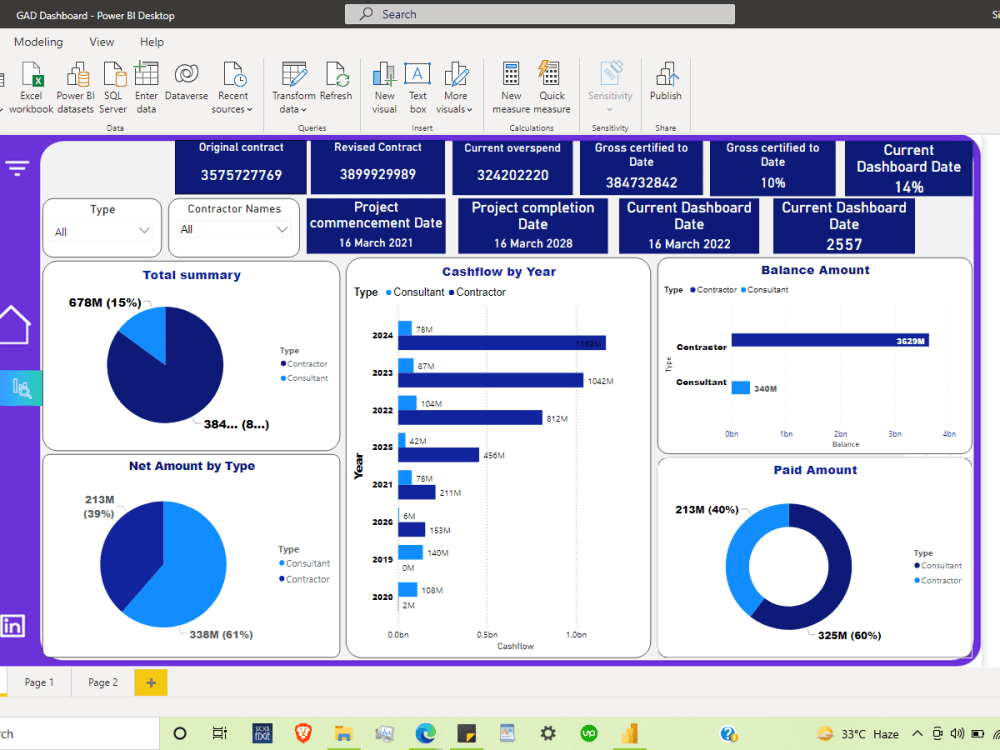Open the Enter data table icon
The width and height of the screenshot is (1000, 750).
coord(146,88)
